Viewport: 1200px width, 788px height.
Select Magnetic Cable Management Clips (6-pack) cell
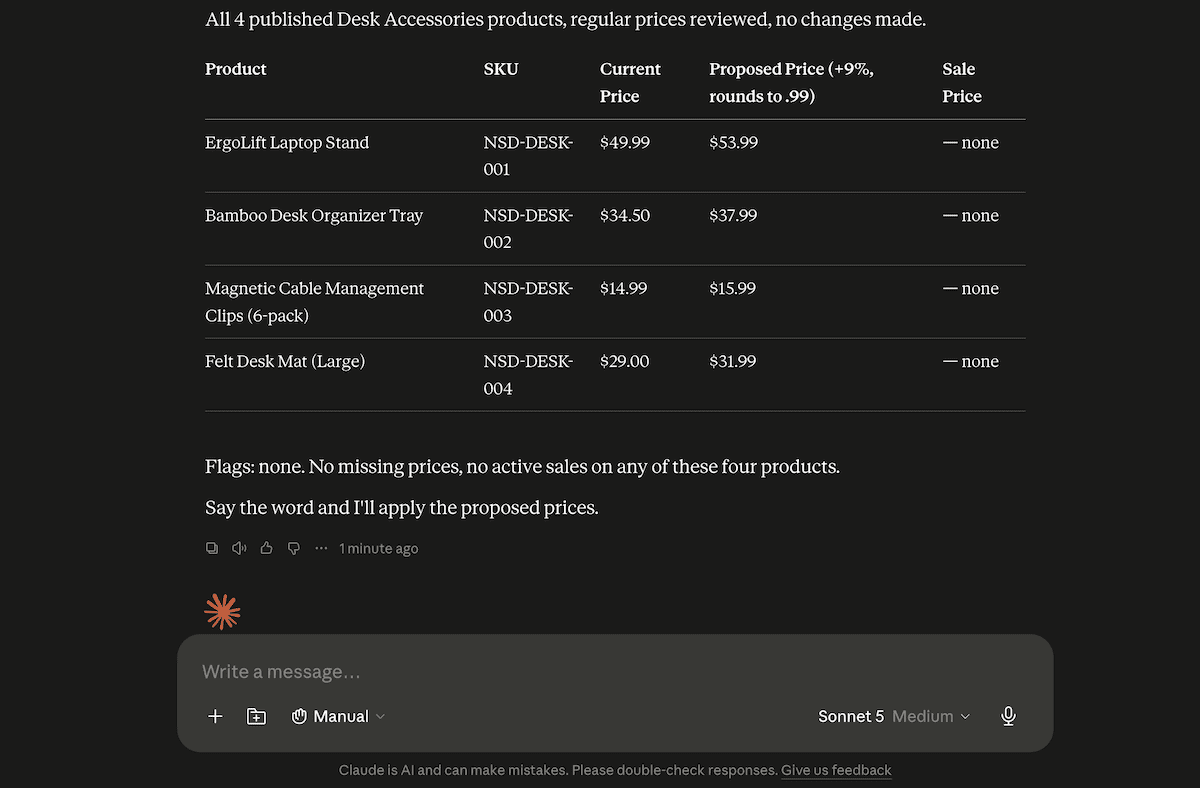[315, 301]
